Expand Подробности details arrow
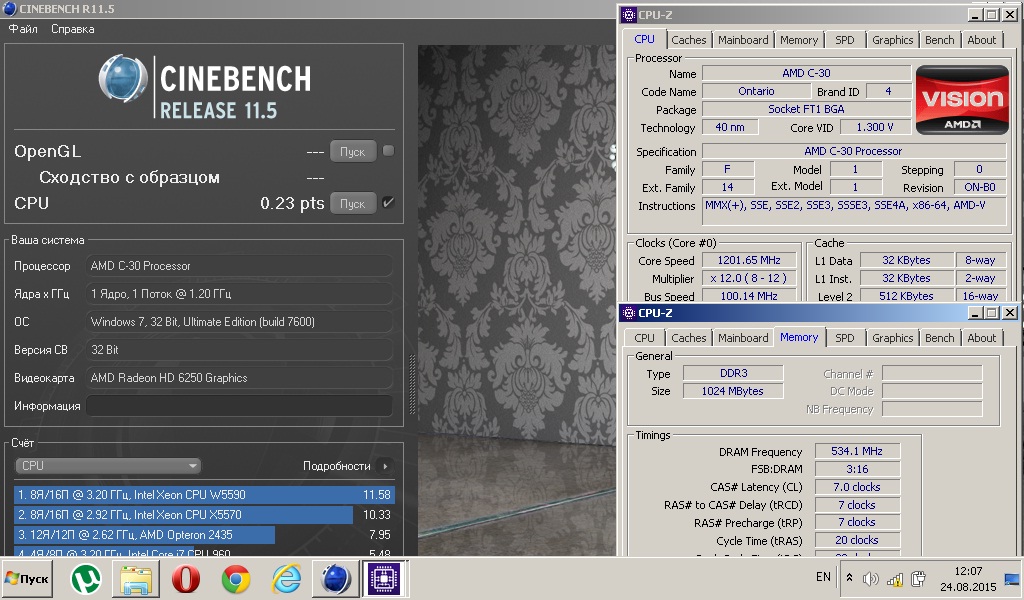 click(x=385, y=466)
